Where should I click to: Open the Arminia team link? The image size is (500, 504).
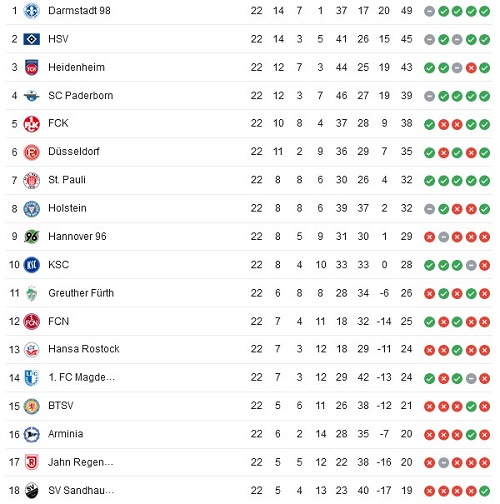66,434
